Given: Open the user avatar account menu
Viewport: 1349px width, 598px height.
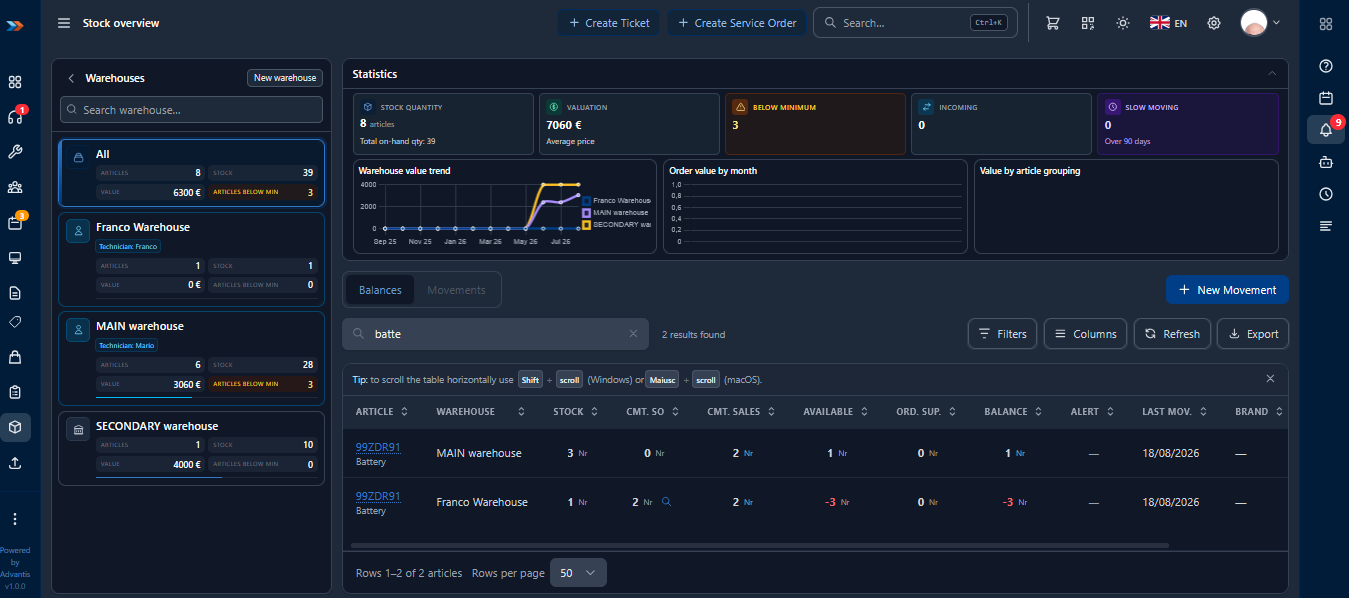Looking at the screenshot, I should click(x=1260, y=23).
